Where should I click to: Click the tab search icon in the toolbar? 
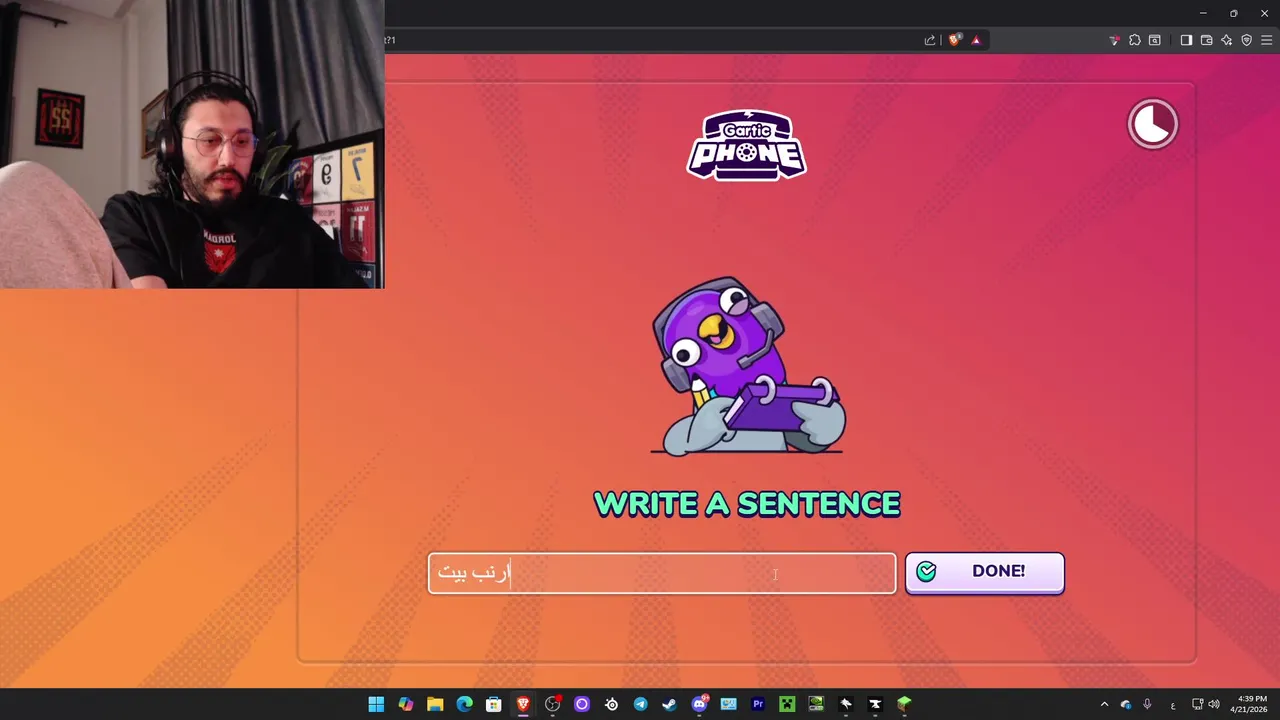(1155, 40)
